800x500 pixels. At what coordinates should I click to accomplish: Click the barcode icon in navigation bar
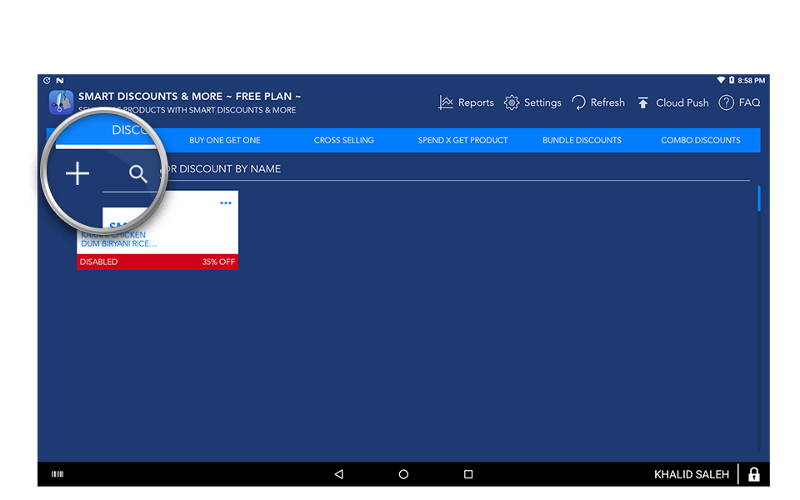[x=58, y=474]
